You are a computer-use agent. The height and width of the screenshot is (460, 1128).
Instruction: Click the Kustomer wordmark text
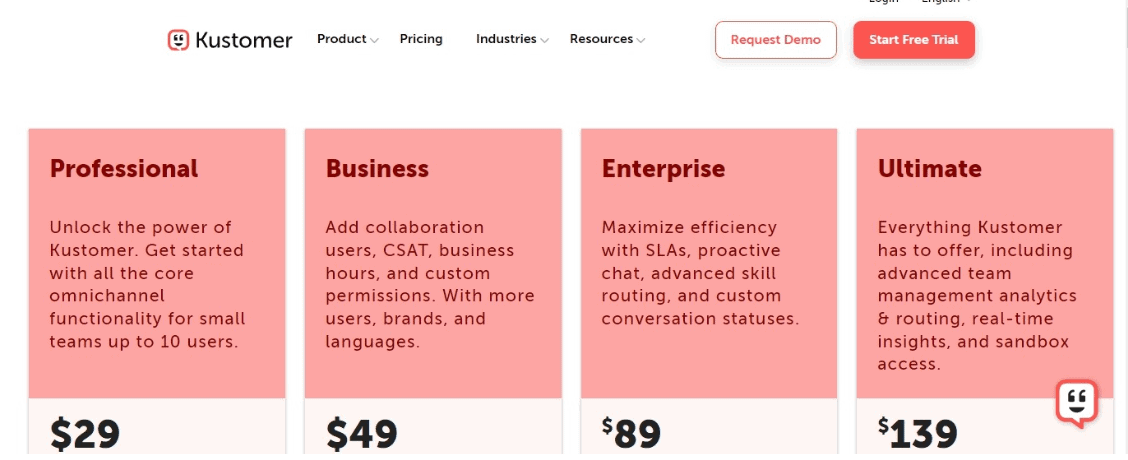(244, 40)
